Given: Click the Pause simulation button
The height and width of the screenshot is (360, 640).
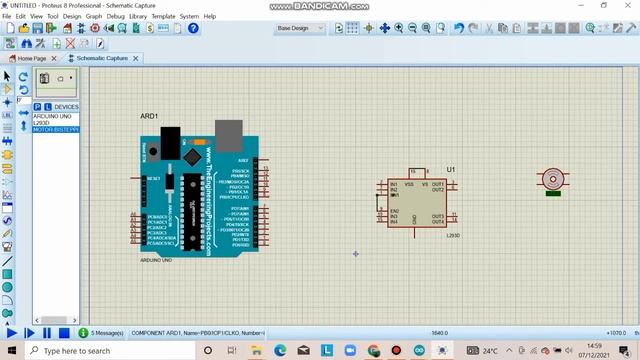Looking at the screenshot, I should (47, 333).
